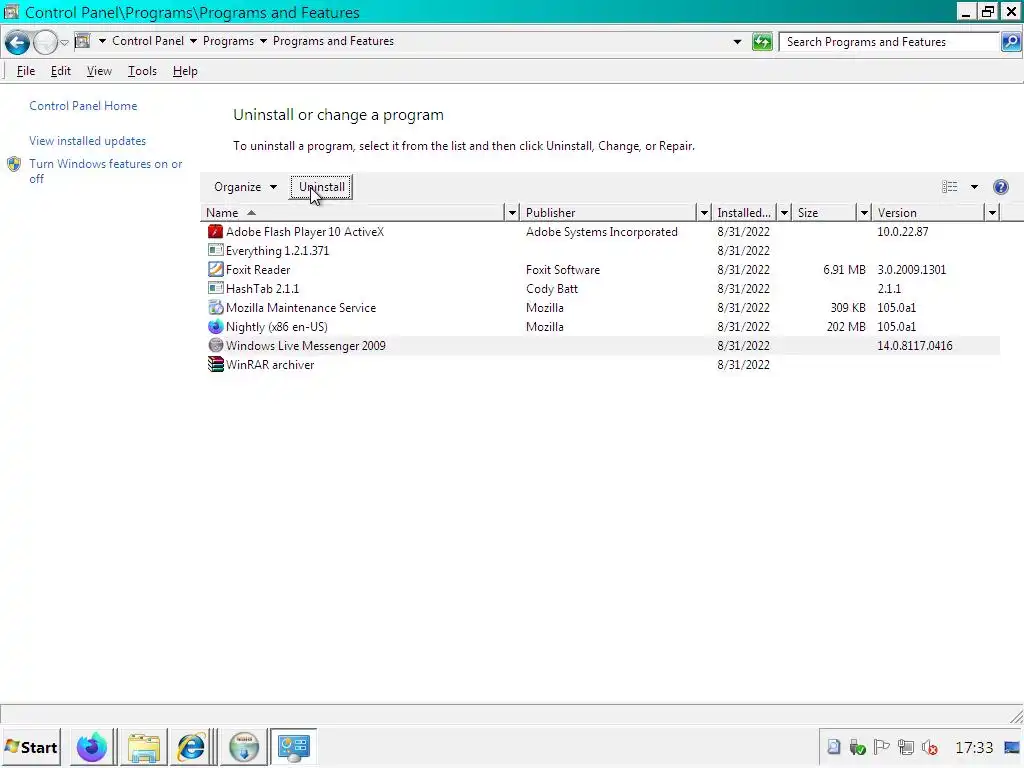Click the 202 MB size cell
Image resolution: width=1024 pixels, height=768 pixels.
click(x=846, y=327)
